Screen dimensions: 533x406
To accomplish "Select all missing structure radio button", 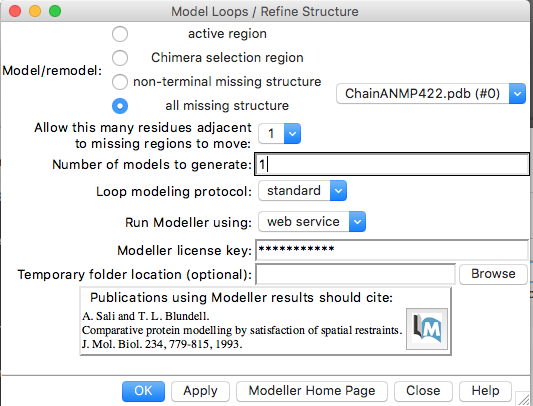I will pyautogui.click(x=120, y=106).
